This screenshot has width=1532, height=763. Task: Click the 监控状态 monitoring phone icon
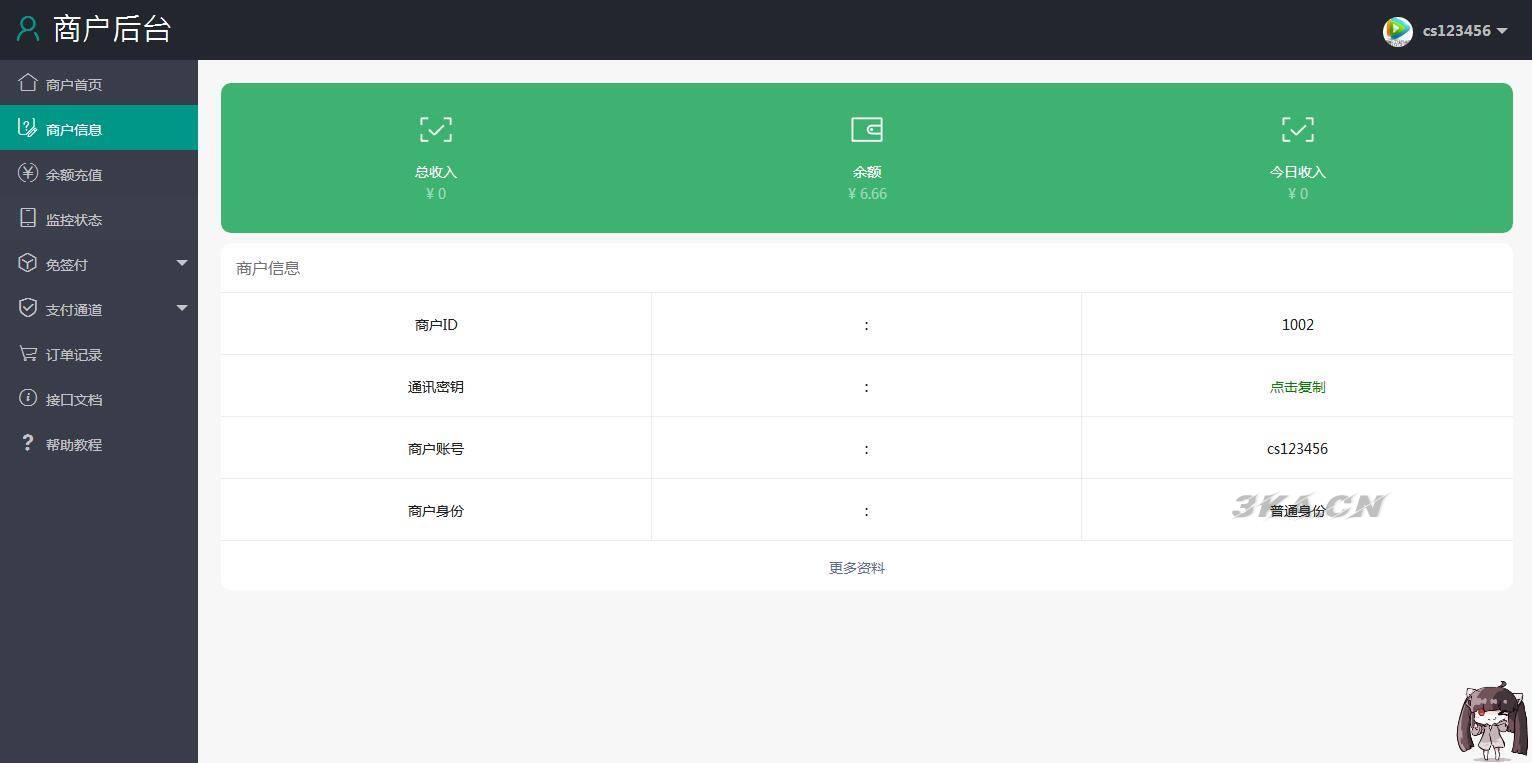[28, 218]
